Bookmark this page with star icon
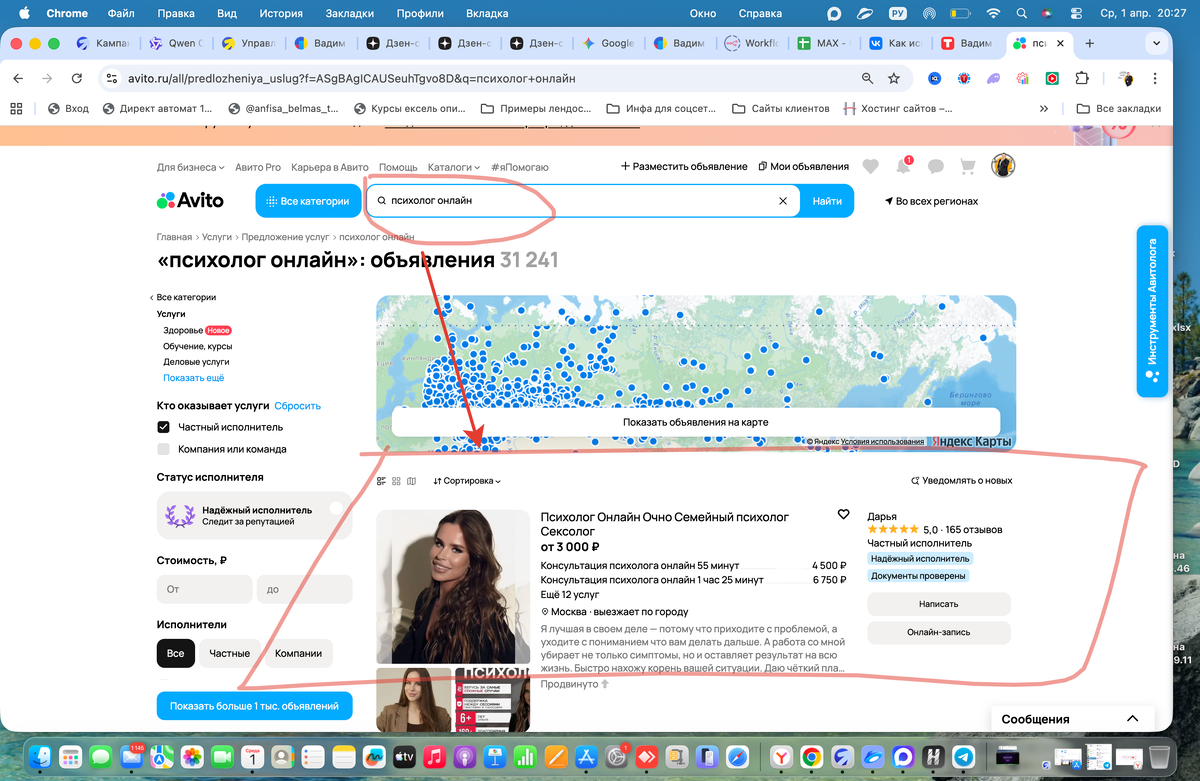Viewport: 1200px width, 781px height. pos(894,78)
